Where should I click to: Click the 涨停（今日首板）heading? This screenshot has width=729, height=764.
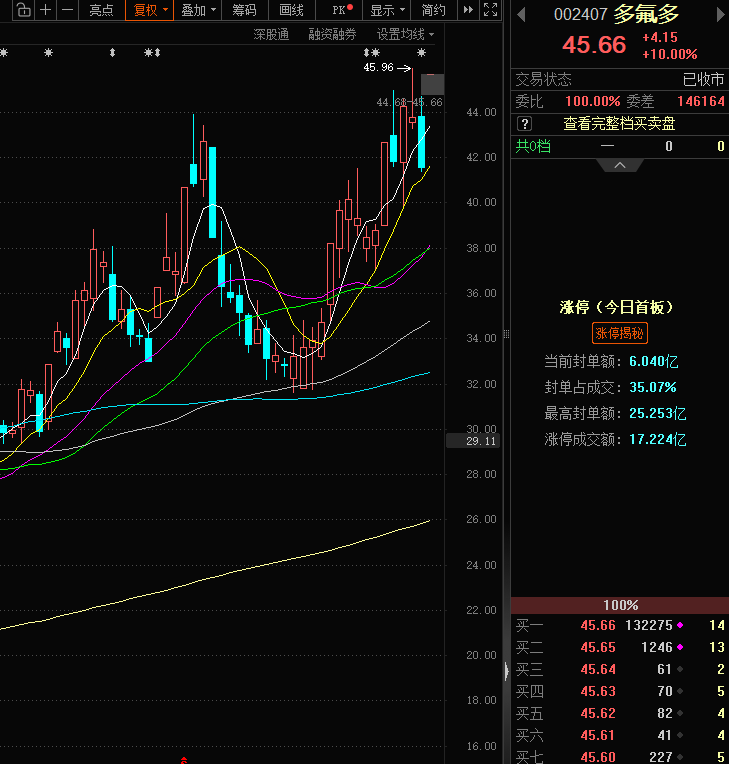pos(616,307)
